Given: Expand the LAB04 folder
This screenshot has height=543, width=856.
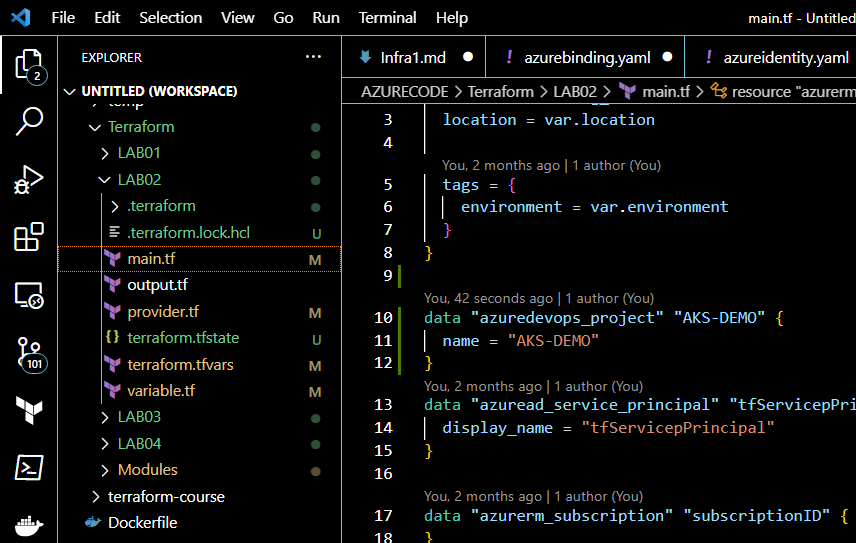Looking at the screenshot, I should click(105, 444).
